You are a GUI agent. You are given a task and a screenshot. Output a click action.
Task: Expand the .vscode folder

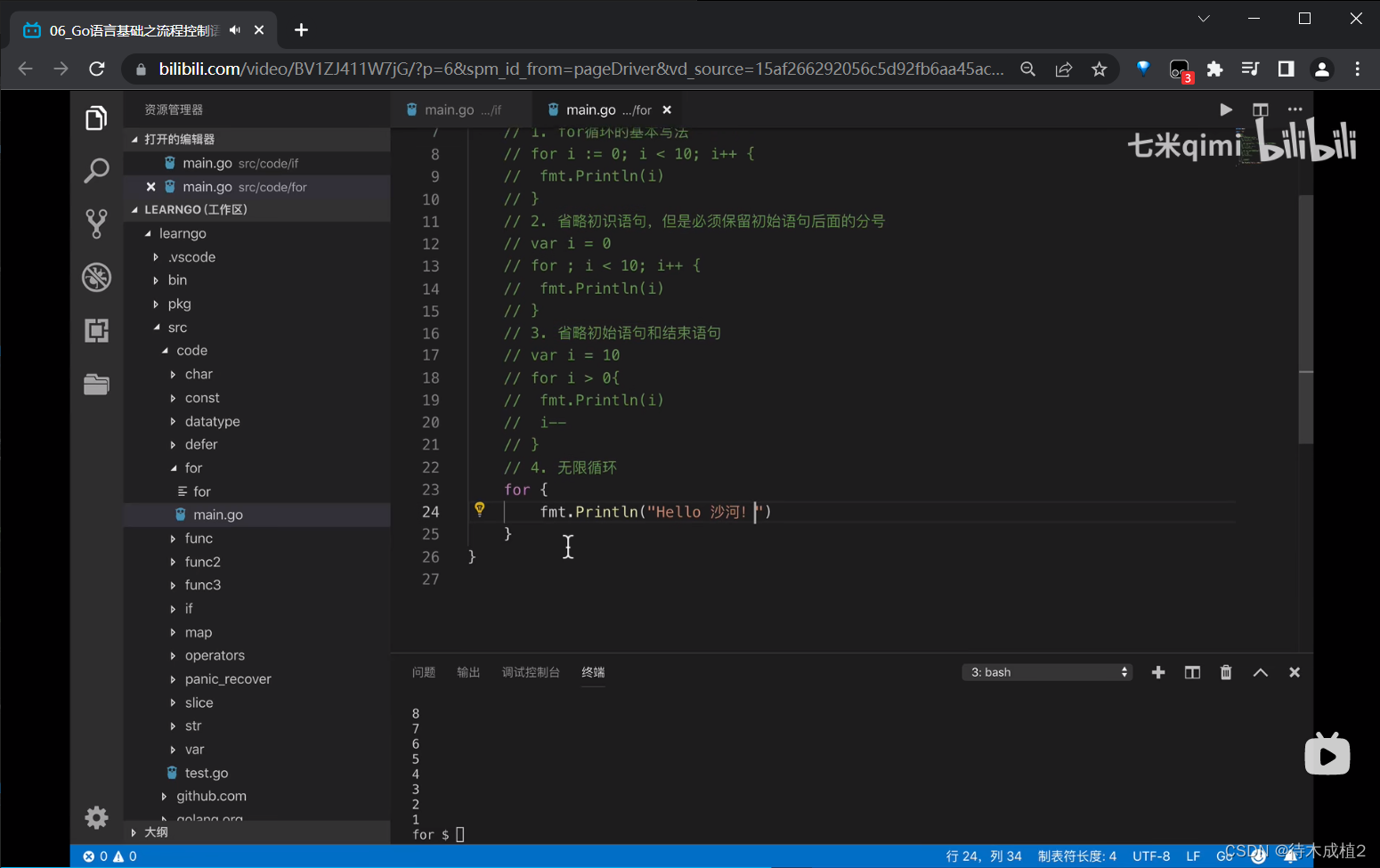point(157,257)
